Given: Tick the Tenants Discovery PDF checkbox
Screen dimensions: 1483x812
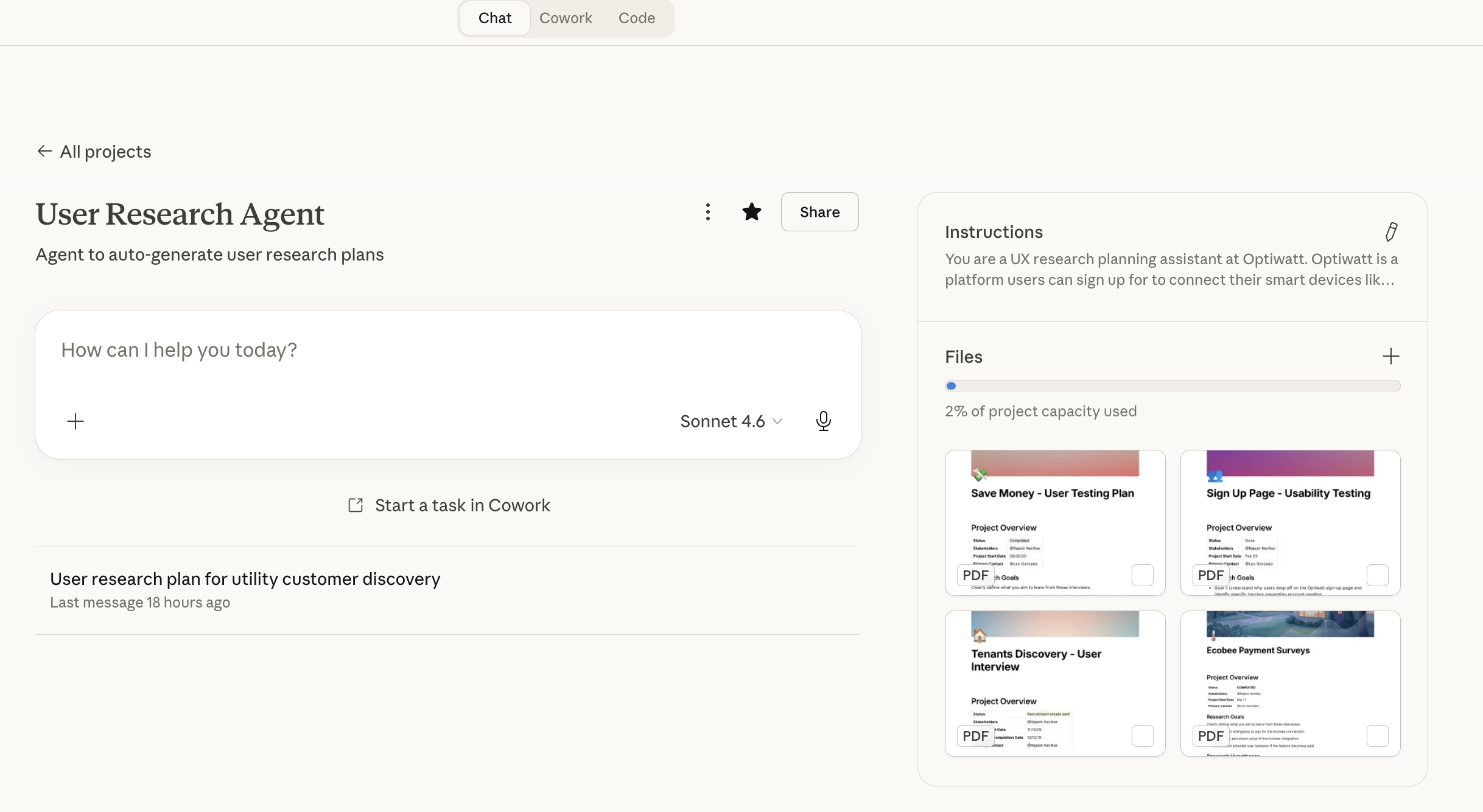Looking at the screenshot, I should (1142, 736).
